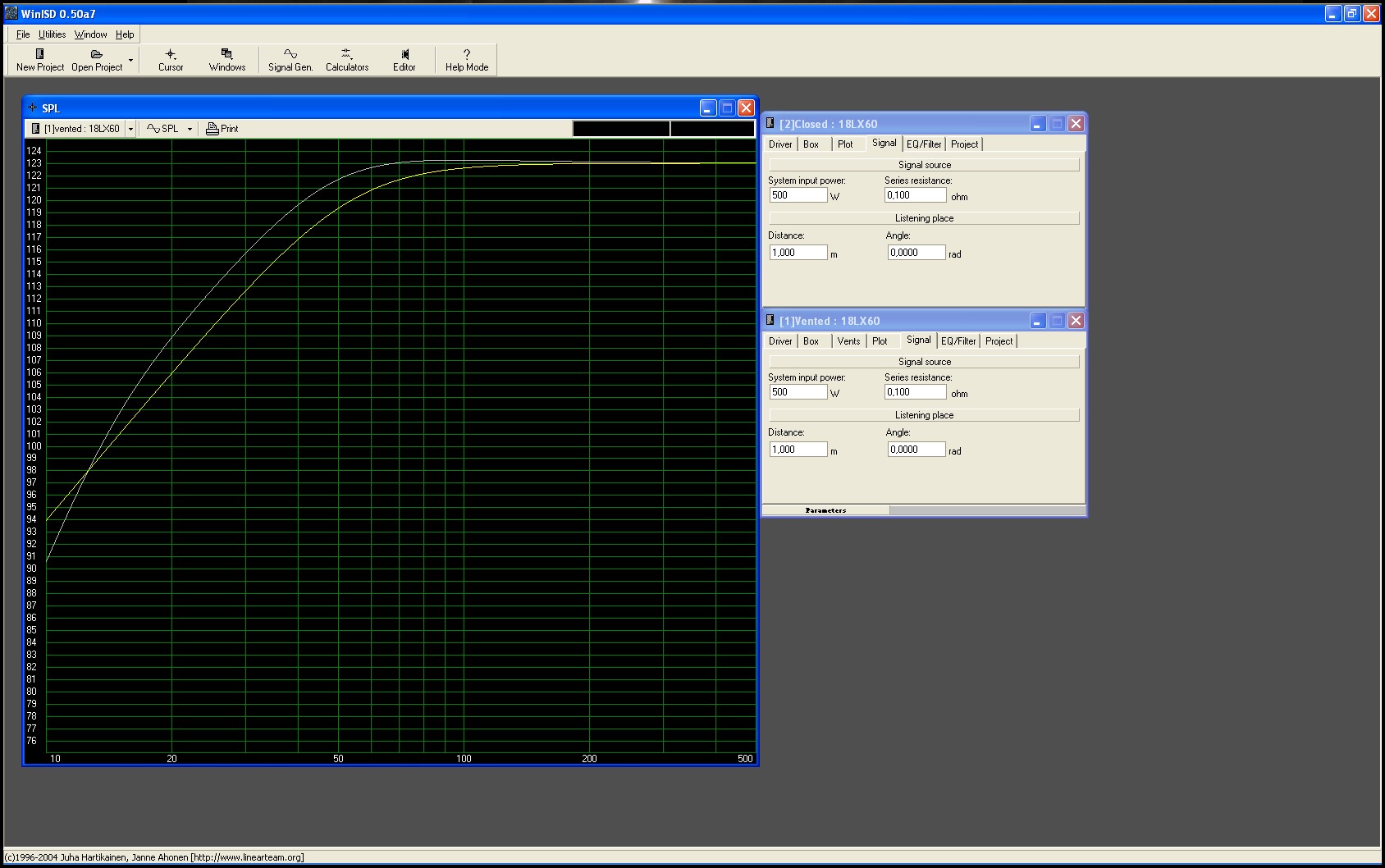Open Project tab in Closed project

(965, 144)
